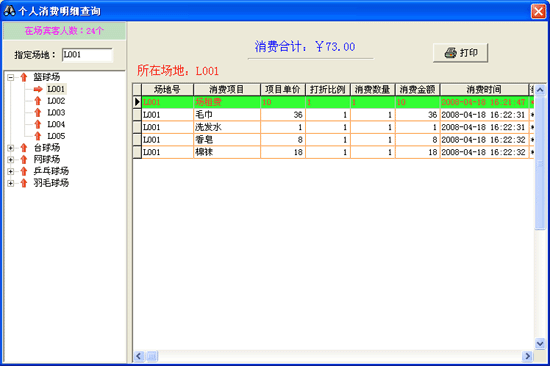Click the horizontal scrollbar right arrow
The width and height of the screenshot is (550, 366).
pyautogui.click(x=527, y=357)
